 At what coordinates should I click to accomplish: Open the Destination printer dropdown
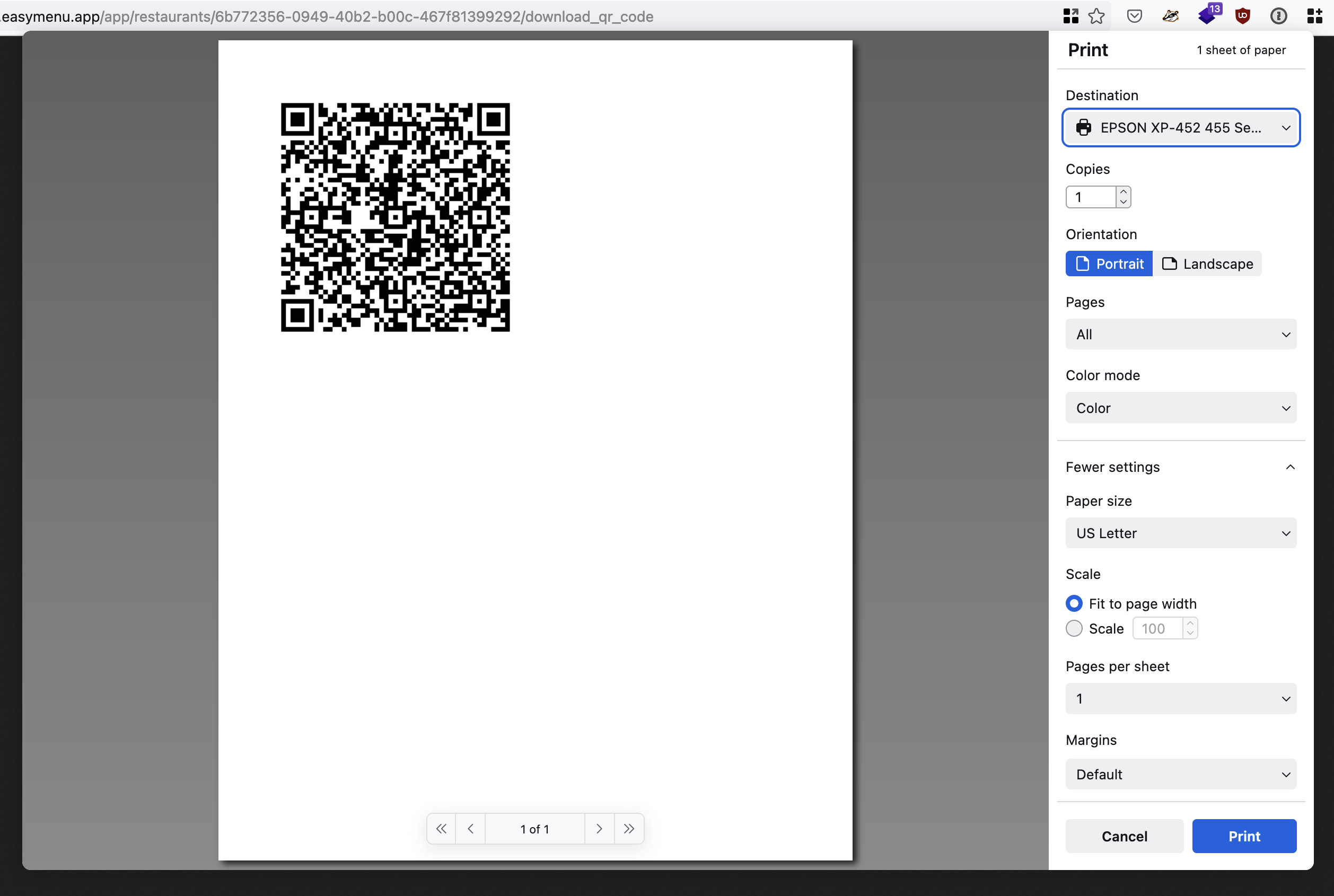tap(1181, 127)
